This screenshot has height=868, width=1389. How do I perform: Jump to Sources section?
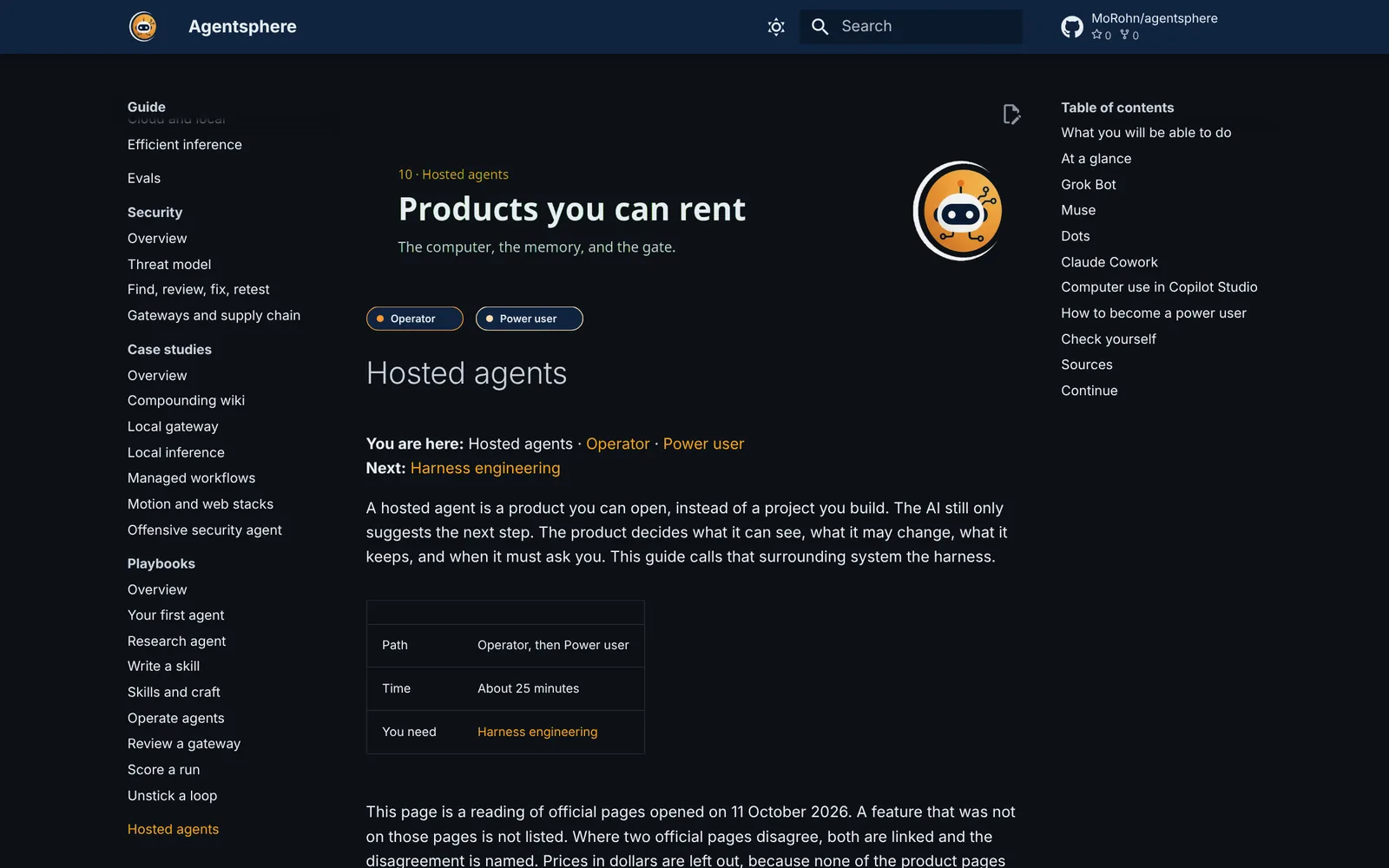1087,365
